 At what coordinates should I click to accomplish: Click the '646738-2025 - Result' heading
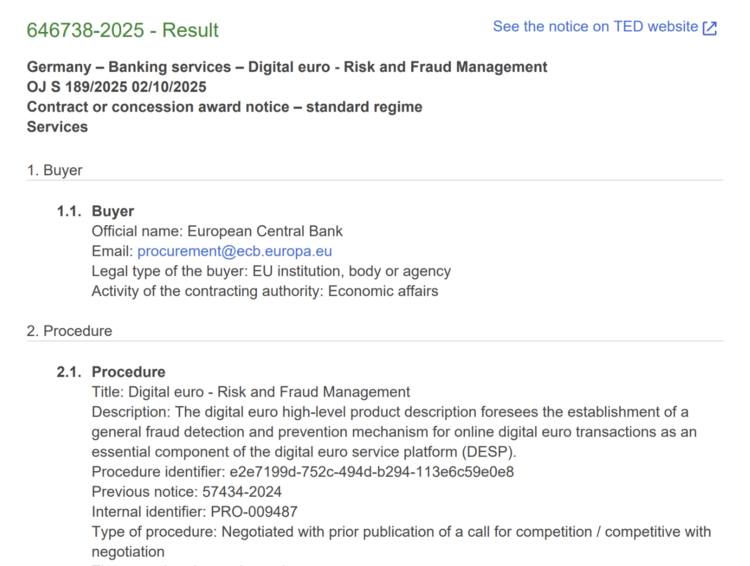122,30
